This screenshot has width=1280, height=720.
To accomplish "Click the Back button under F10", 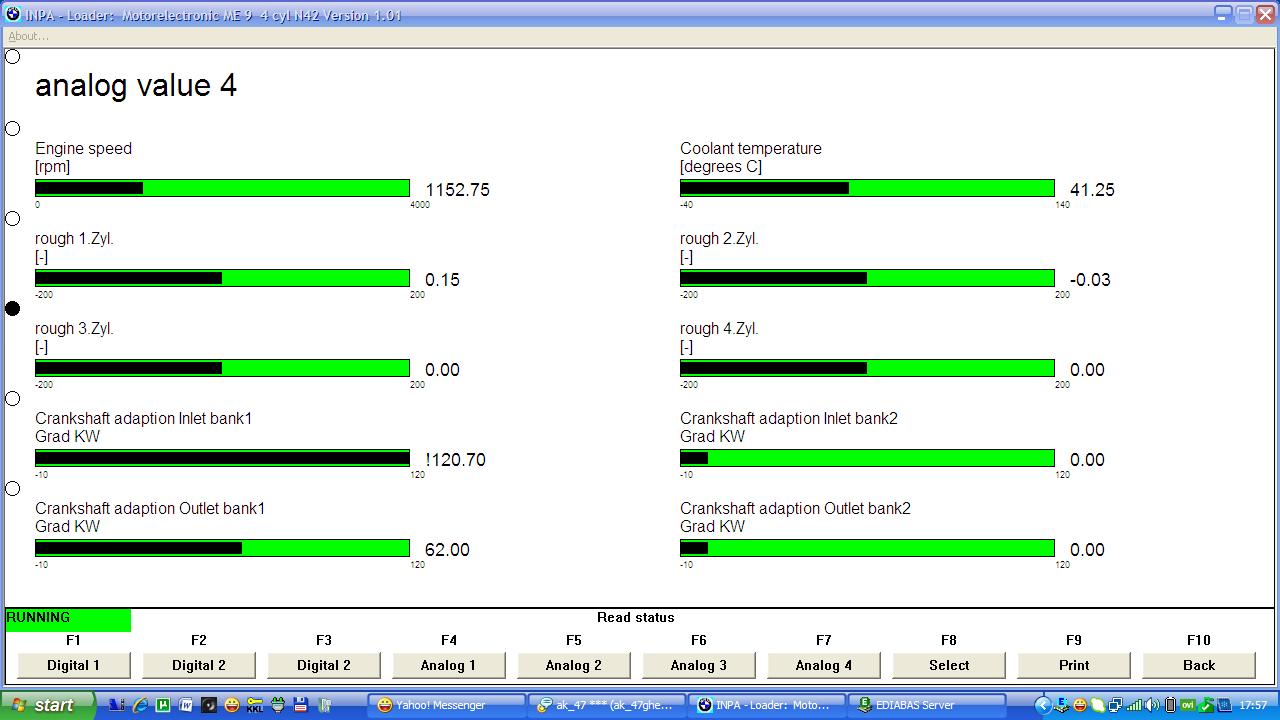I will tap(1198, 665).
